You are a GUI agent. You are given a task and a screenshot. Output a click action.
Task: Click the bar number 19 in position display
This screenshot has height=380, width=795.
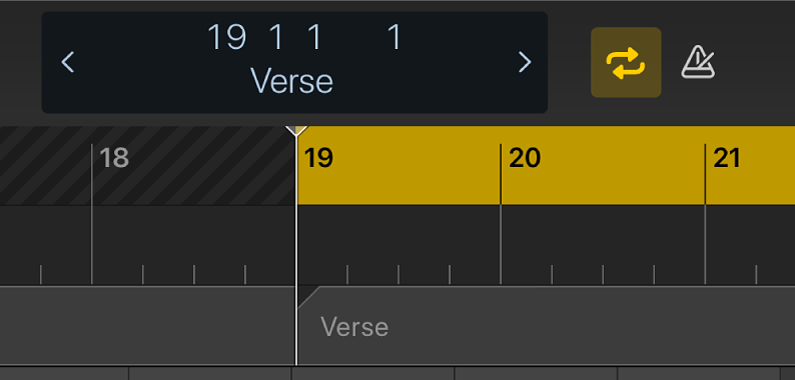tap(227, 37)
